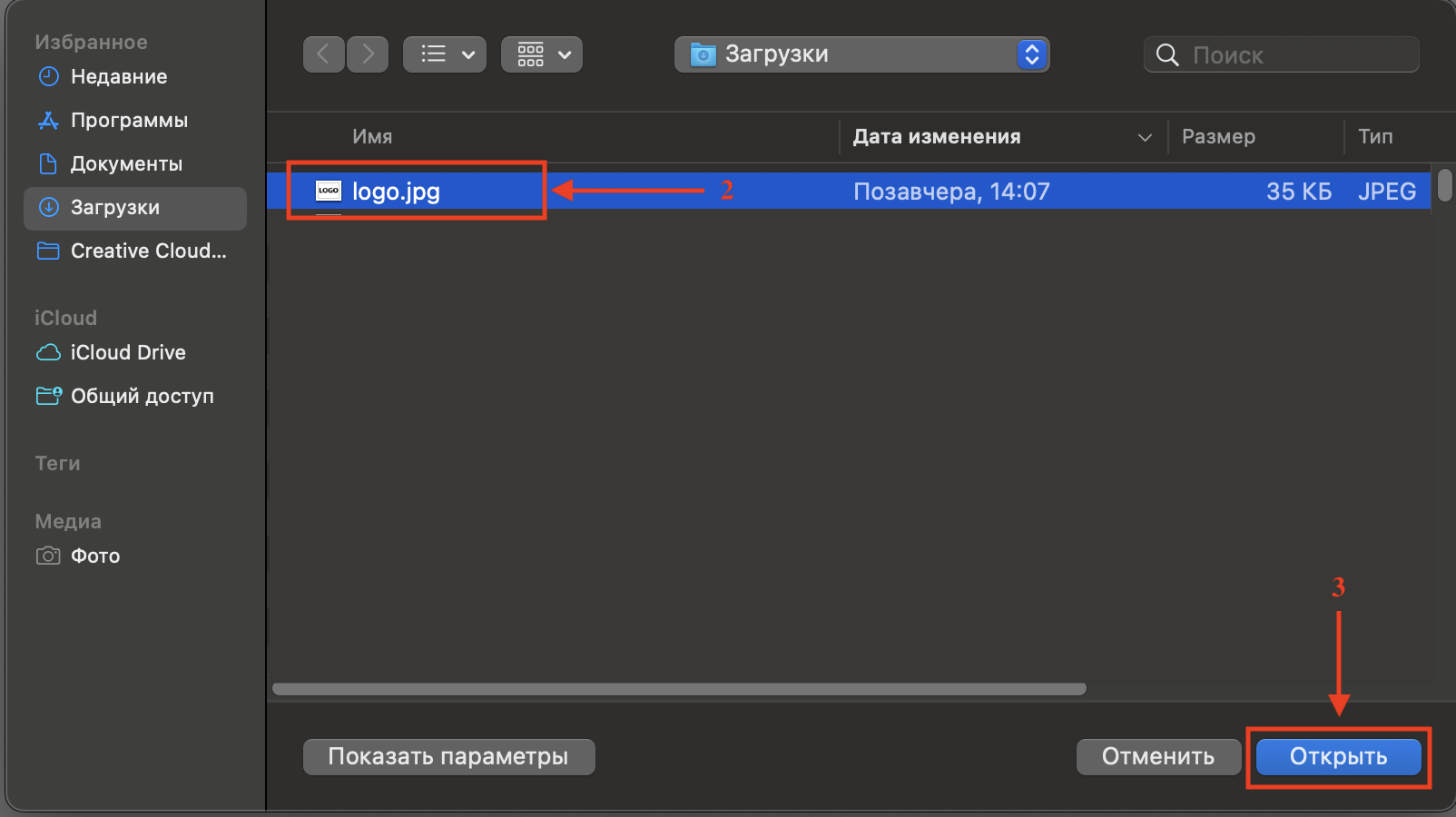Click the vertical scrollbar thumb
Image resolution: width=1456 pixels, height=817 pixels.
[x=1444, y=184]
